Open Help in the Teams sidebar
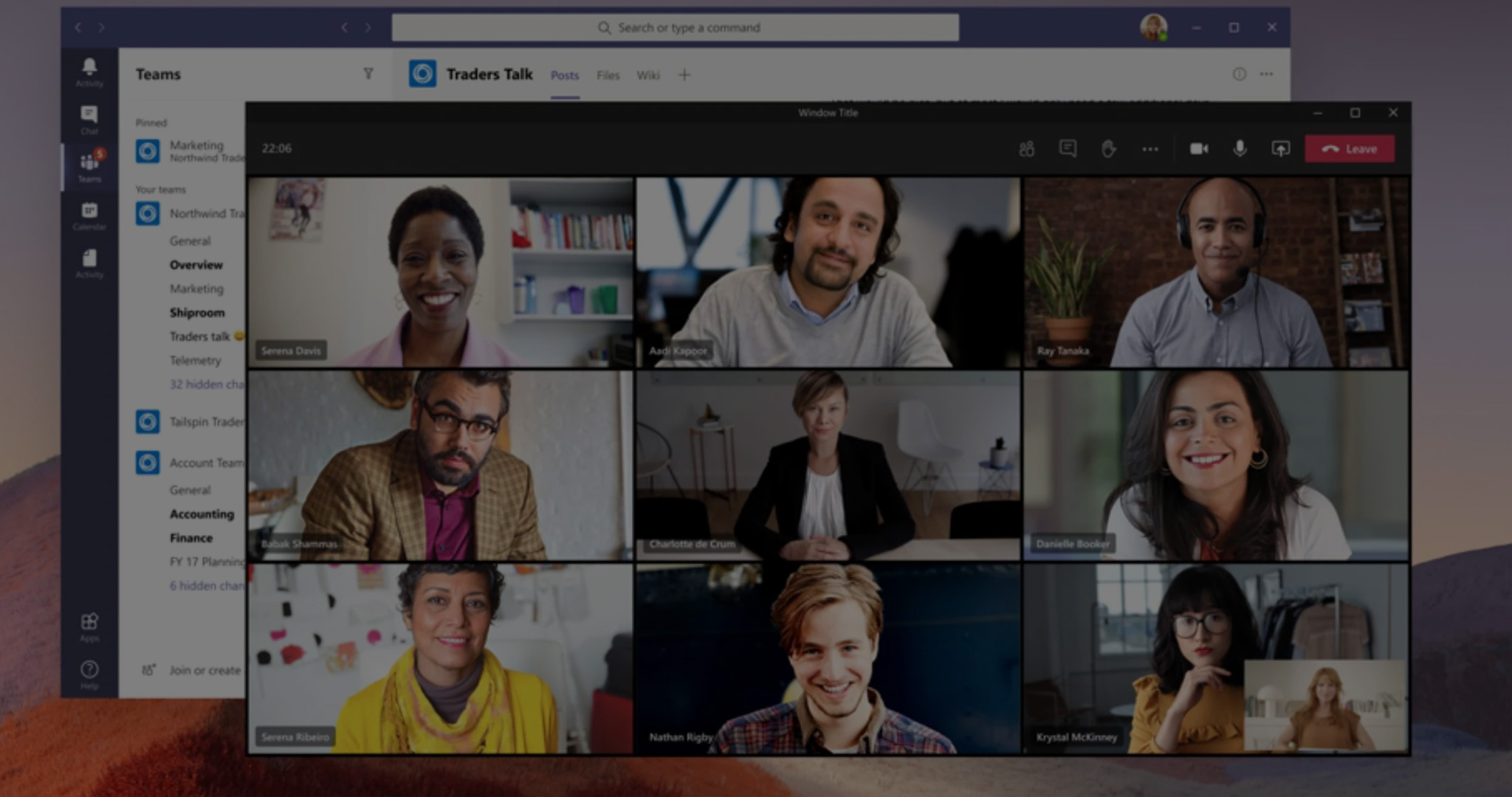 click(89, 674)
